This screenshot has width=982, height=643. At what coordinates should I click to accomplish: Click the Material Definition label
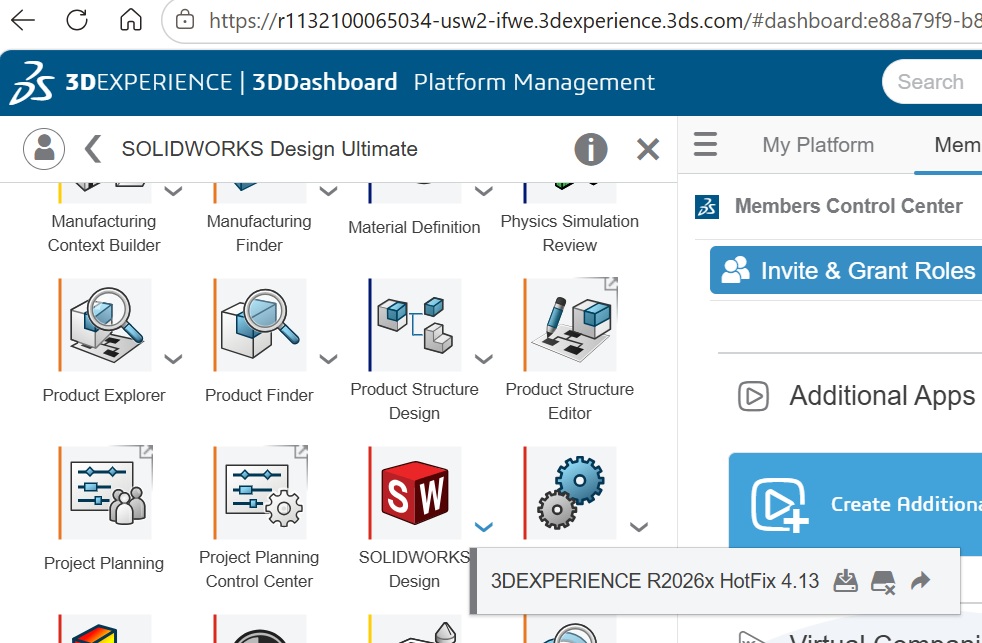coord(415,227)
